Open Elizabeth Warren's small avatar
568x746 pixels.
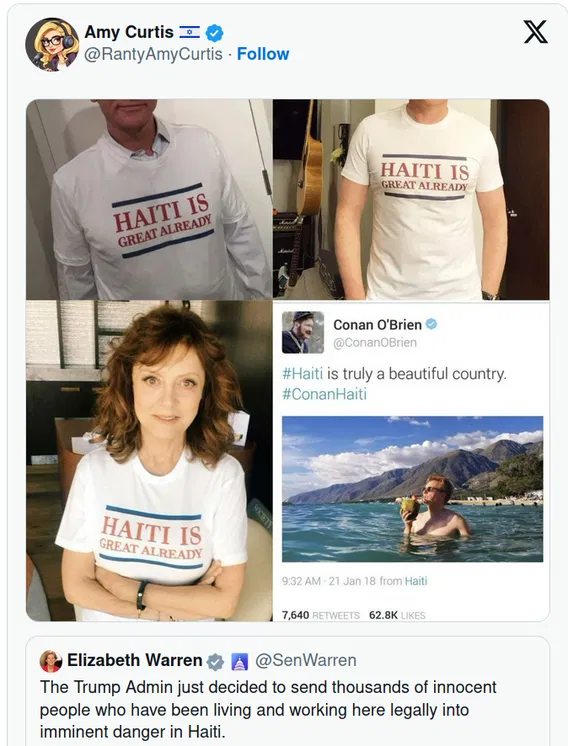[50, 661]
